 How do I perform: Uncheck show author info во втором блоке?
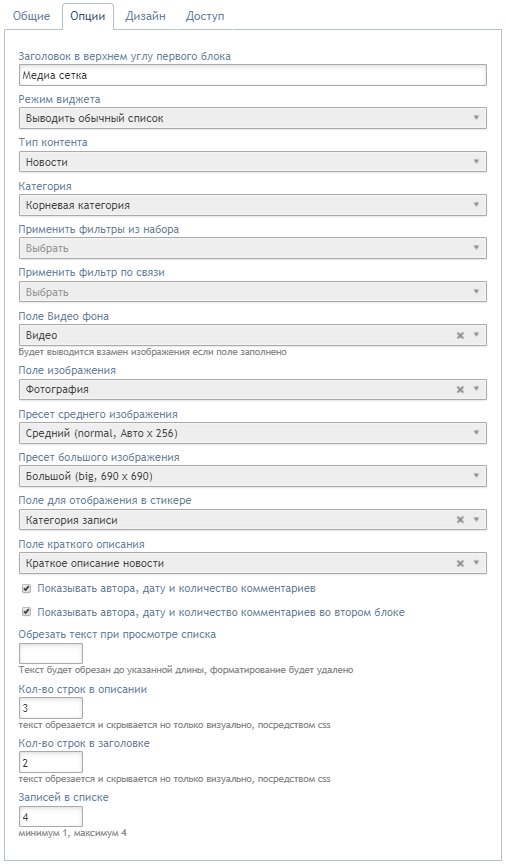coord(26,613)
